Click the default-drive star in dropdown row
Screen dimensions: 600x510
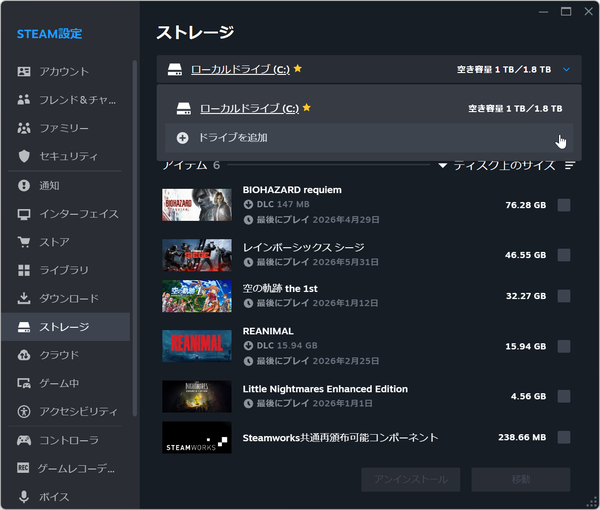pyautogui.click(x=307, y=108)
